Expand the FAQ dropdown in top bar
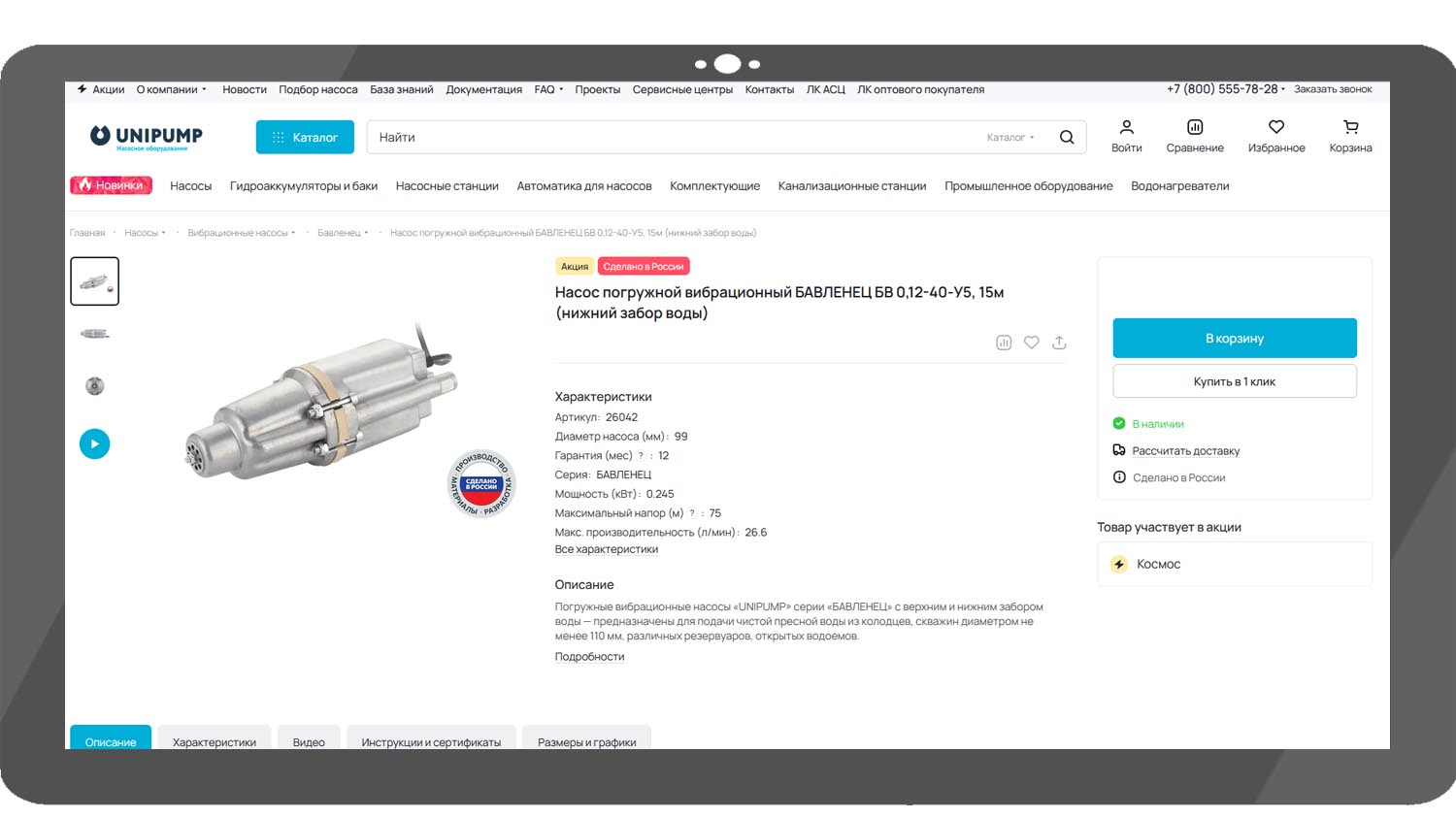 548,89
